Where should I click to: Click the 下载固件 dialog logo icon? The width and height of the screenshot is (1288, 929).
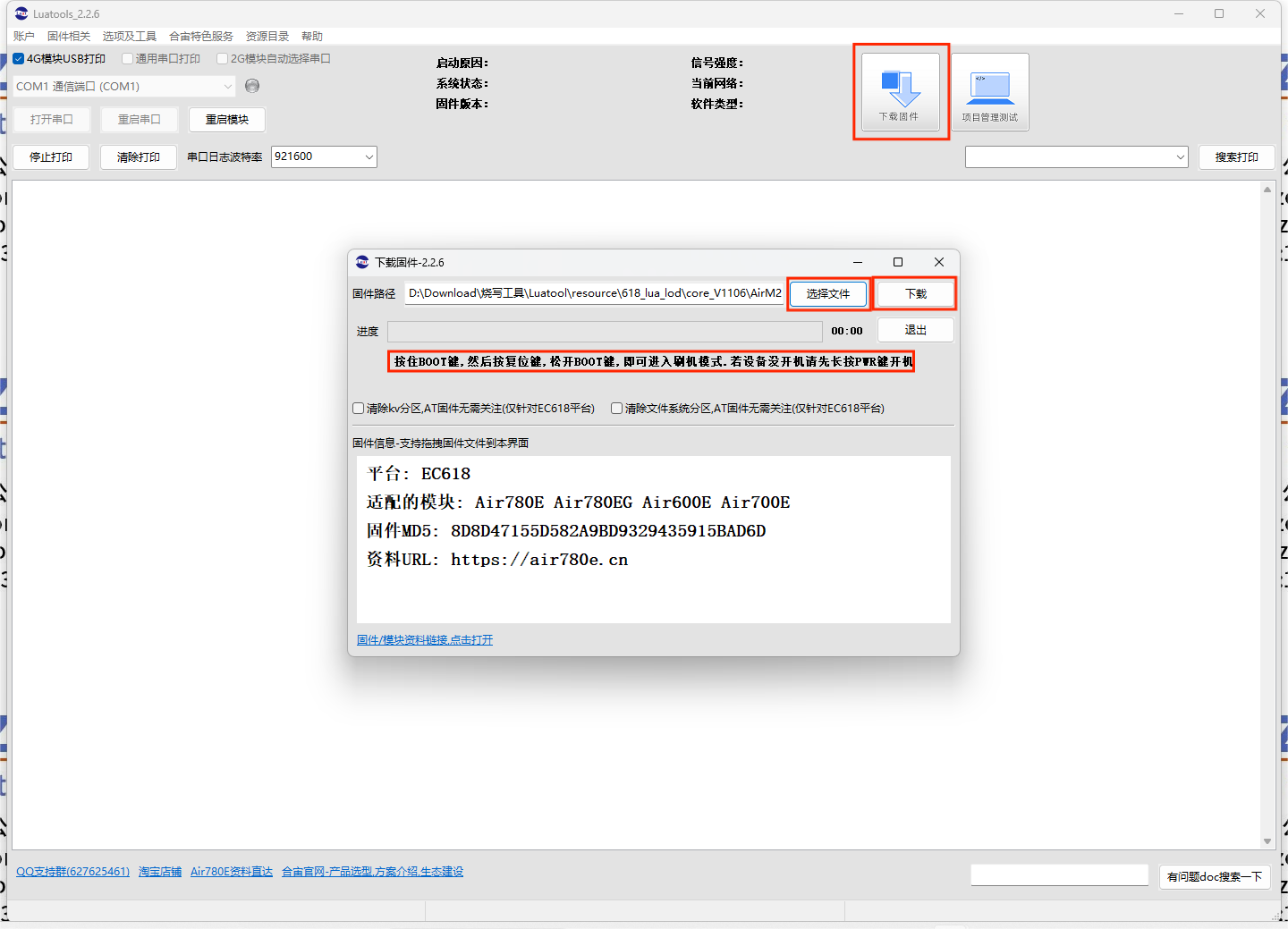point(362,262)
